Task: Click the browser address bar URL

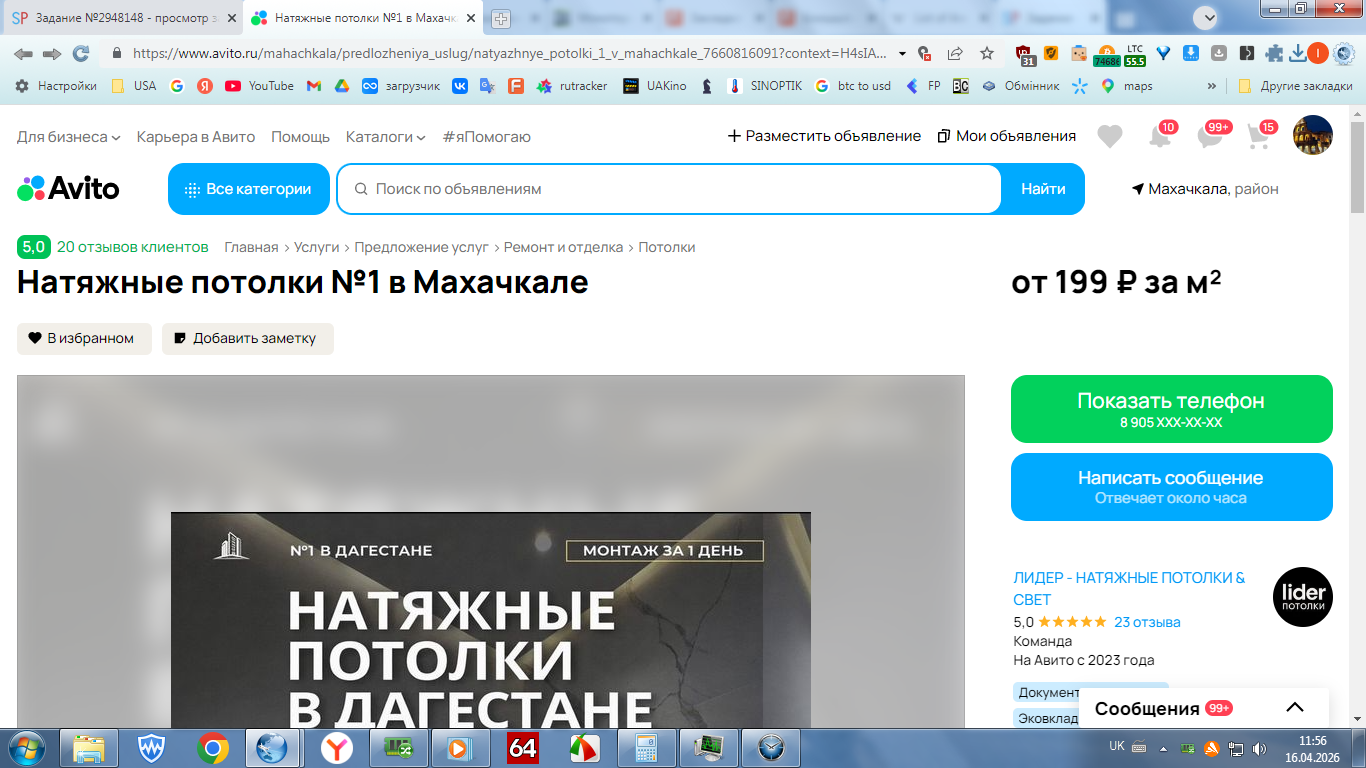Action: coord(510,54)
